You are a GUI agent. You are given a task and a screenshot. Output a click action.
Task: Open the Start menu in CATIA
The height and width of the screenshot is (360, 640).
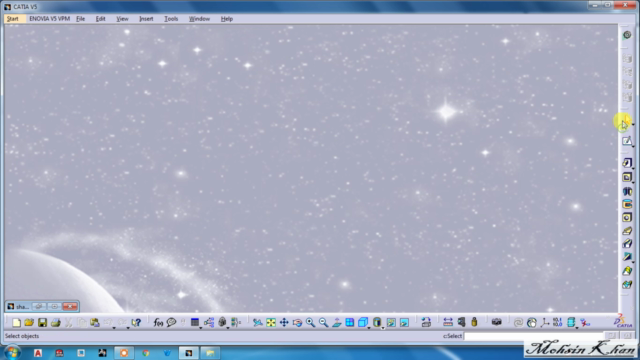click(13, 19)
